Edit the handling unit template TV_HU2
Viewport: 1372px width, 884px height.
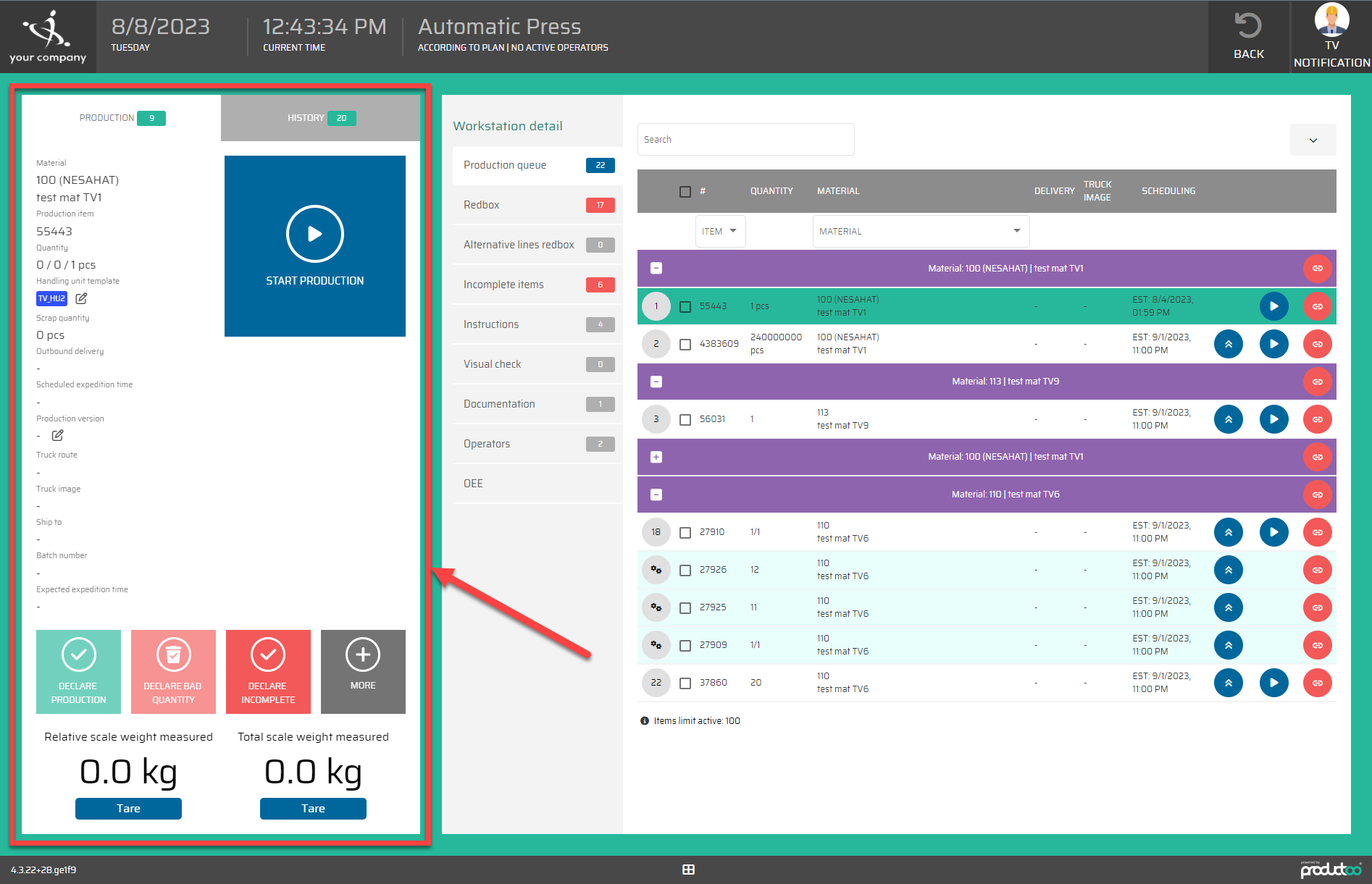[x=81, y=298]
